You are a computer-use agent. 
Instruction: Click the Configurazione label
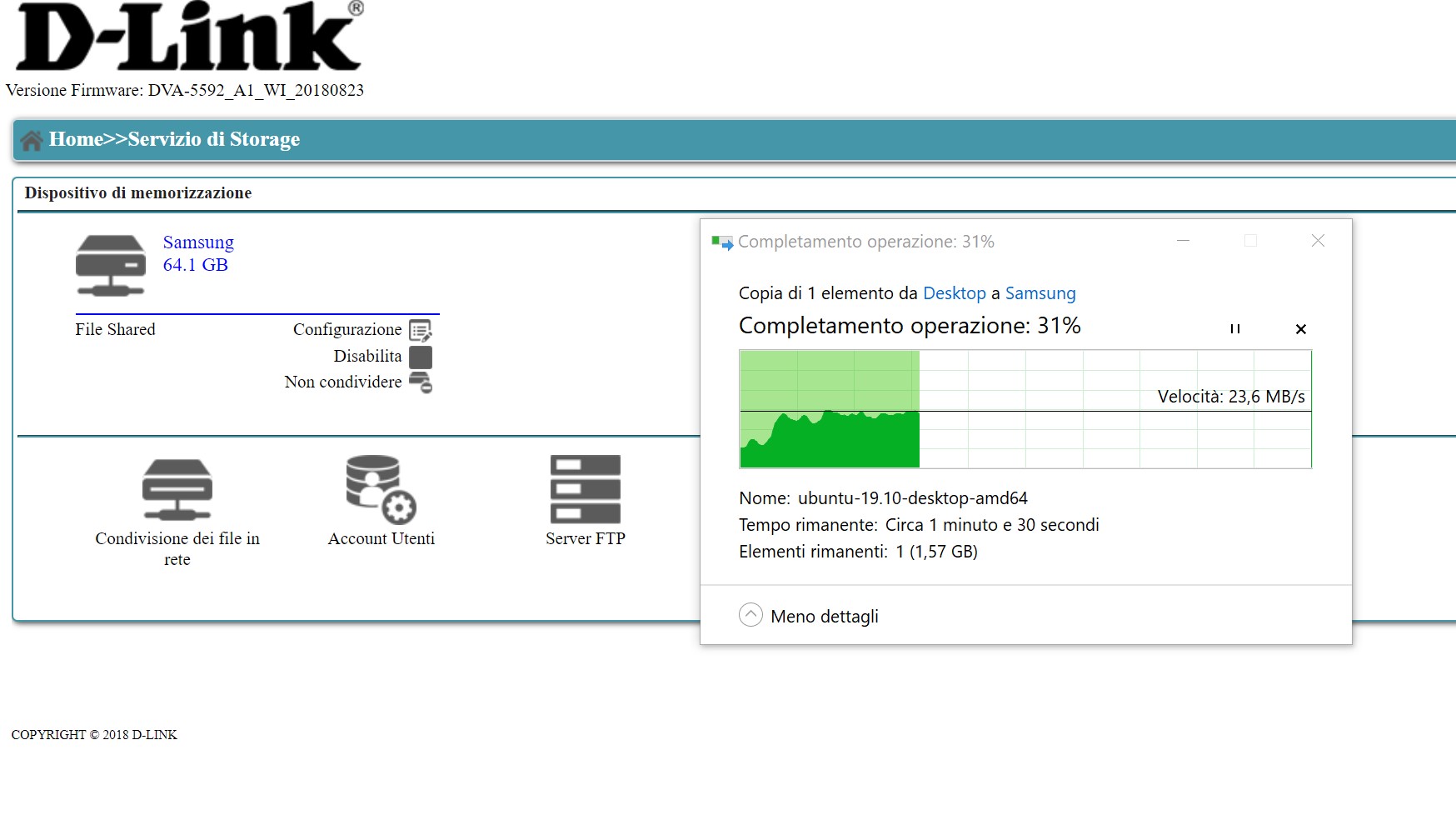pyautogui.click(x=347, y=329)
